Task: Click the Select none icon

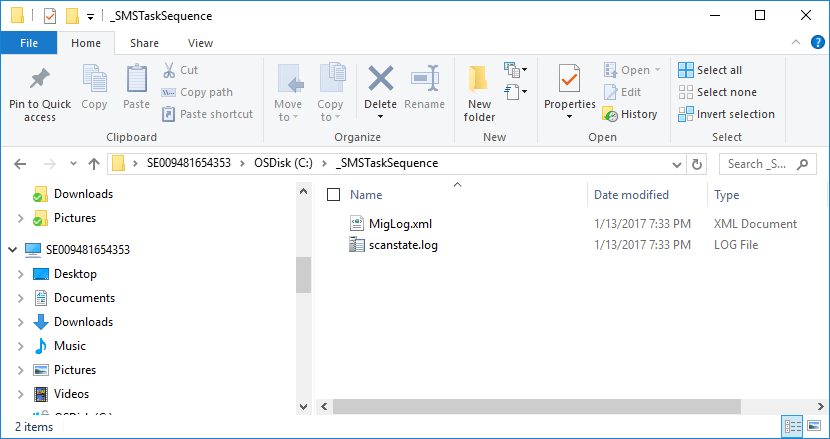Action: click(x=685, y=92)
